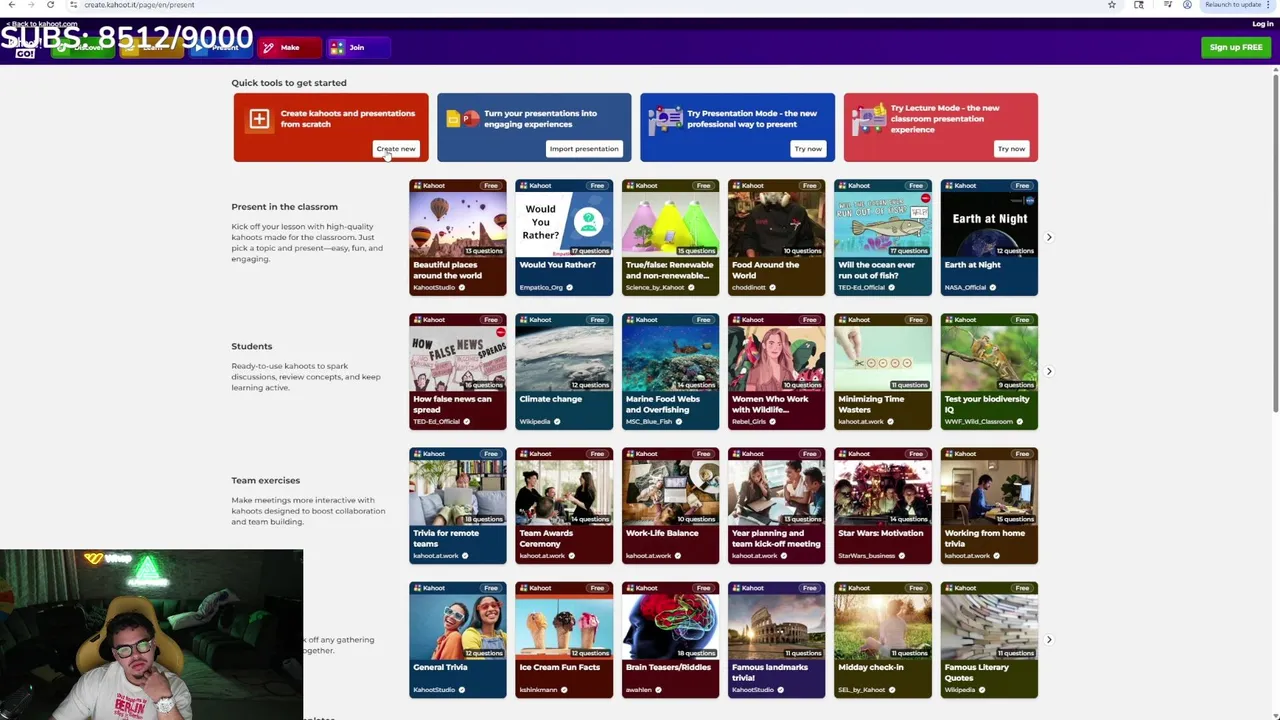Open Test your biodiversity IQ kahoot
Image resolution: width=1280 pixels, height=720 pixels.
(989, 371)
